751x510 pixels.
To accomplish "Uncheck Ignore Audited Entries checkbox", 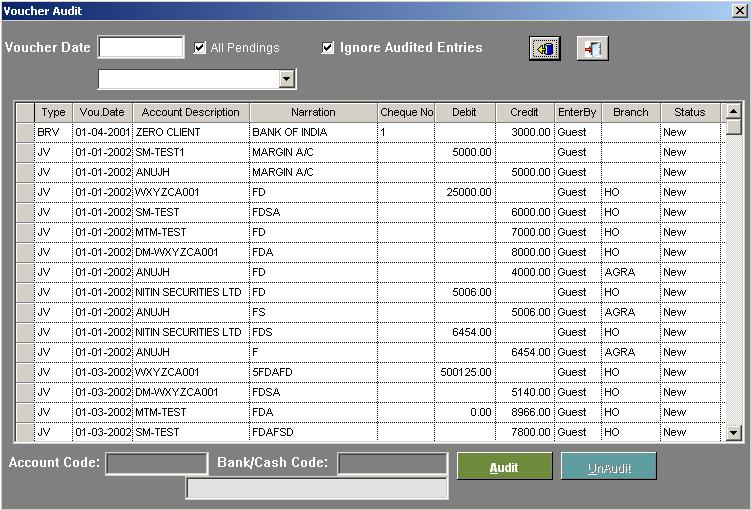I will coord(328,48).
